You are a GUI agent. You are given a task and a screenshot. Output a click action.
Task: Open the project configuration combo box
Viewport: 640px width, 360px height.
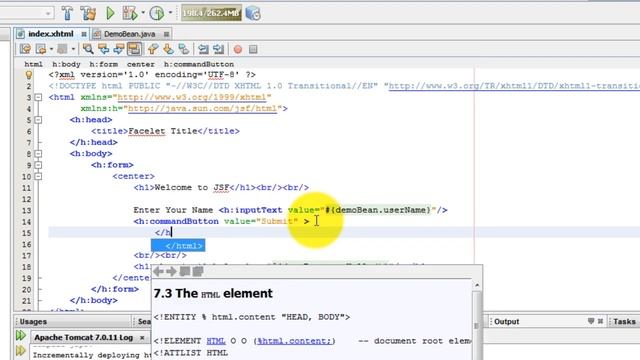[27, 13]
